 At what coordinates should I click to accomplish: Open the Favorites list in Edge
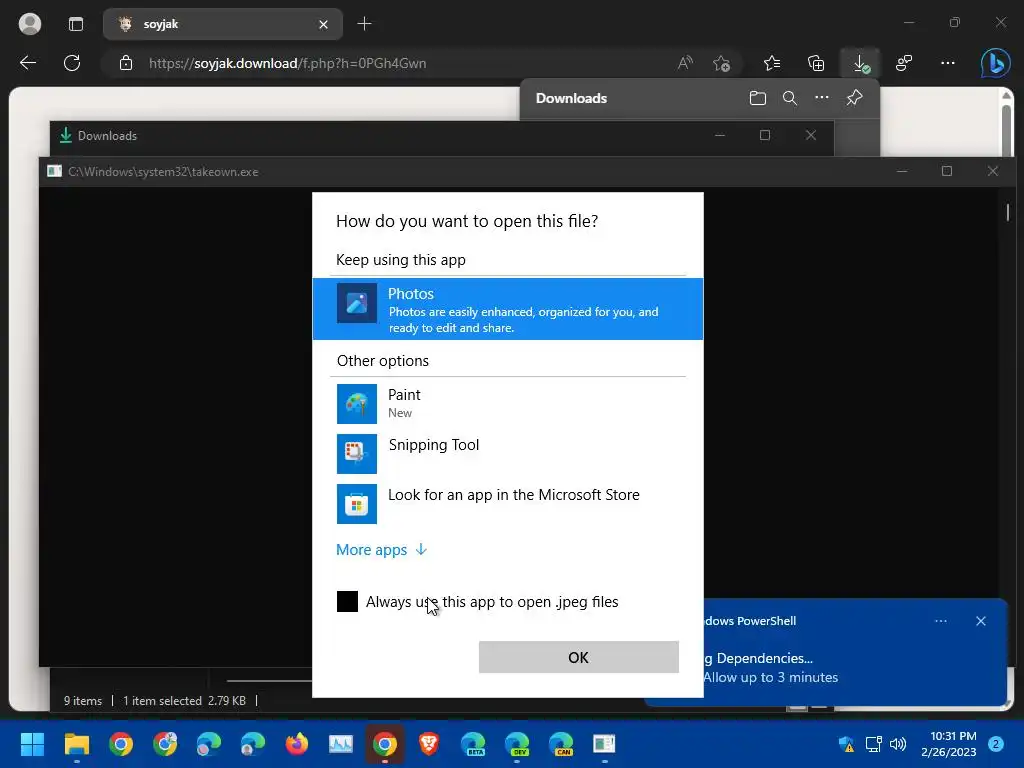(772, 63)
